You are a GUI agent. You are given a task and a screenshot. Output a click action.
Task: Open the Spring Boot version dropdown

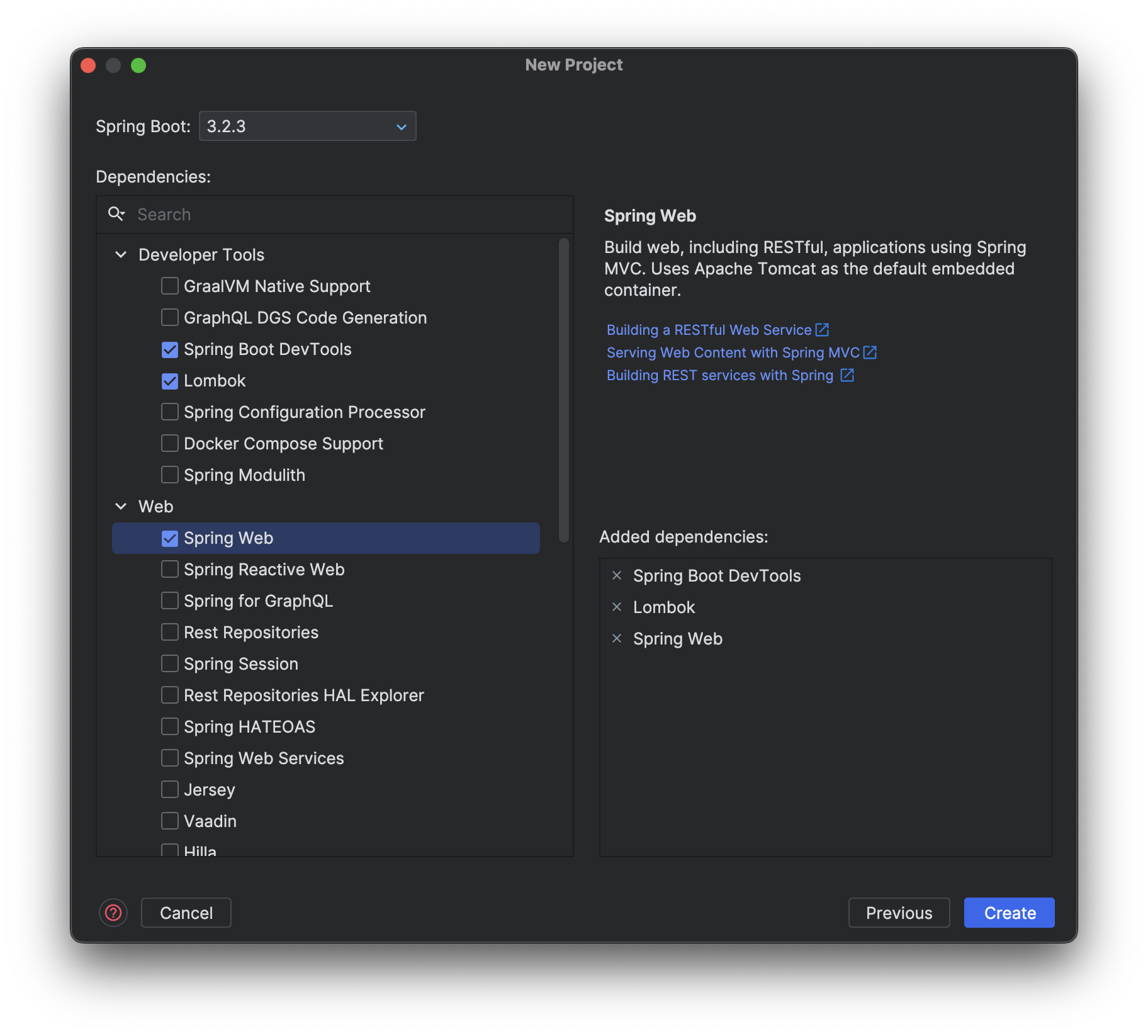(307, 127)
